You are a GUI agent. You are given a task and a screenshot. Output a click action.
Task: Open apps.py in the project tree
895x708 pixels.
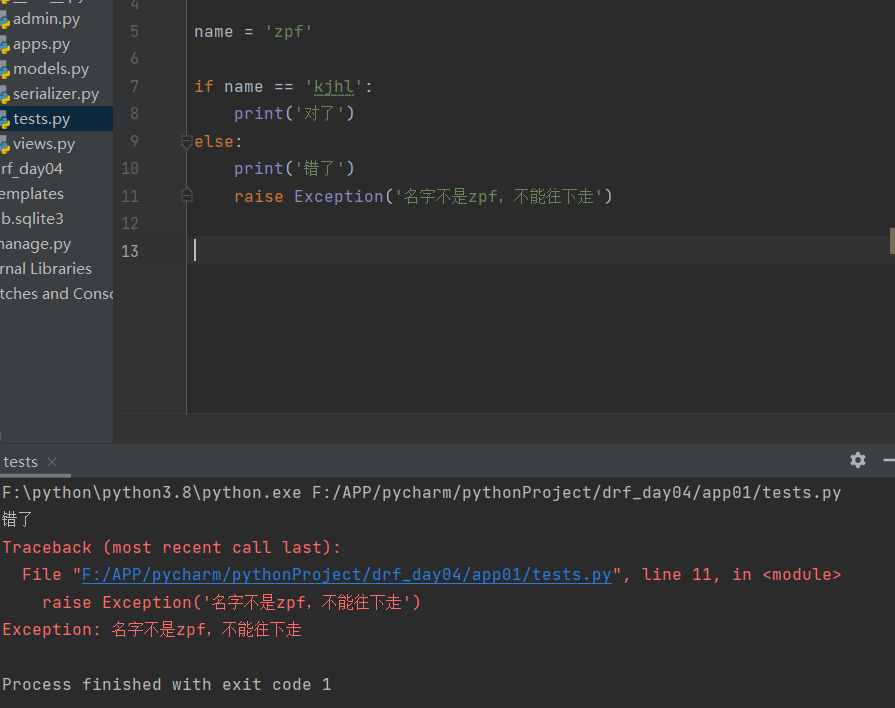click(41, 44)
